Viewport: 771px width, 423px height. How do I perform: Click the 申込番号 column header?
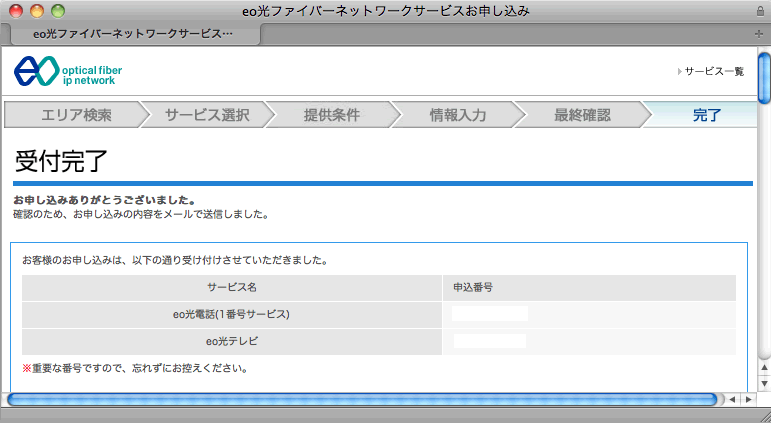click(x=590, y=287)
